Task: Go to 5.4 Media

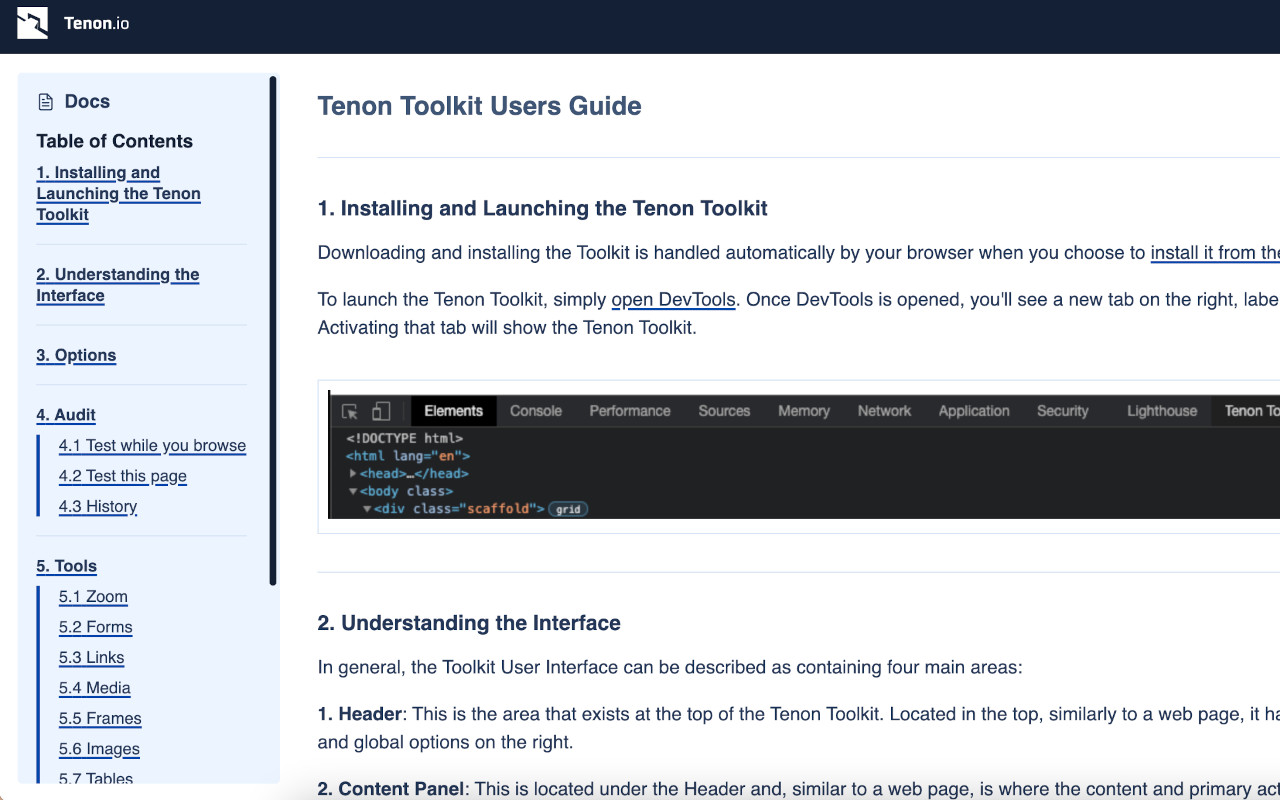Action: [95, 688]
